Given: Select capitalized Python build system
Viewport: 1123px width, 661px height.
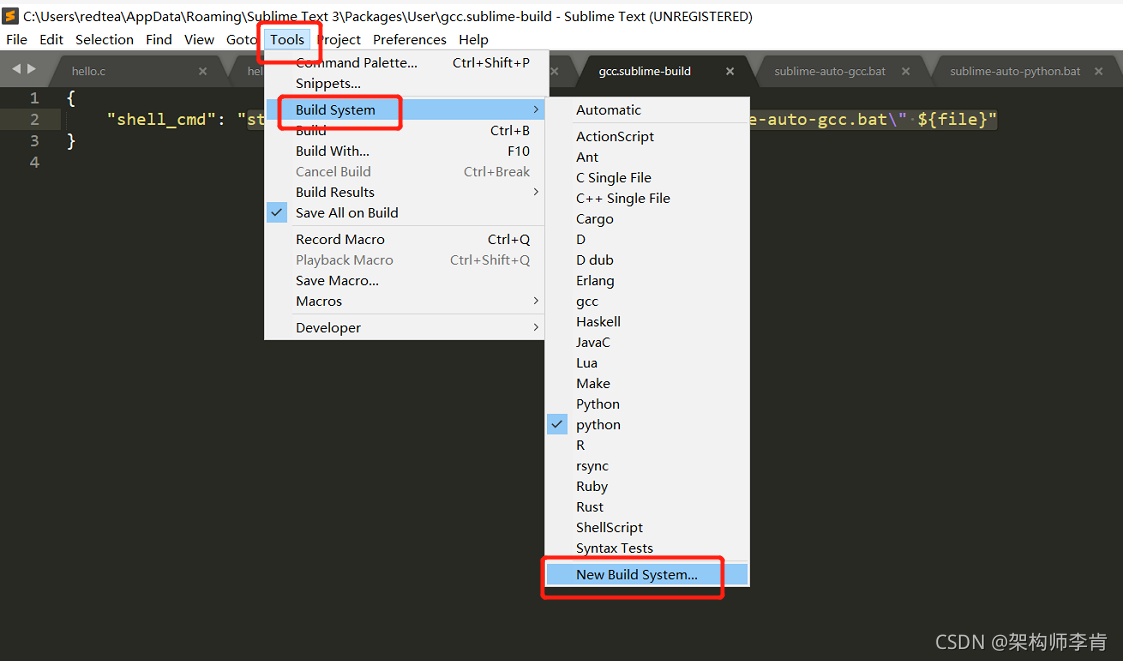Looking at the screenshot, I should point(647,404).
